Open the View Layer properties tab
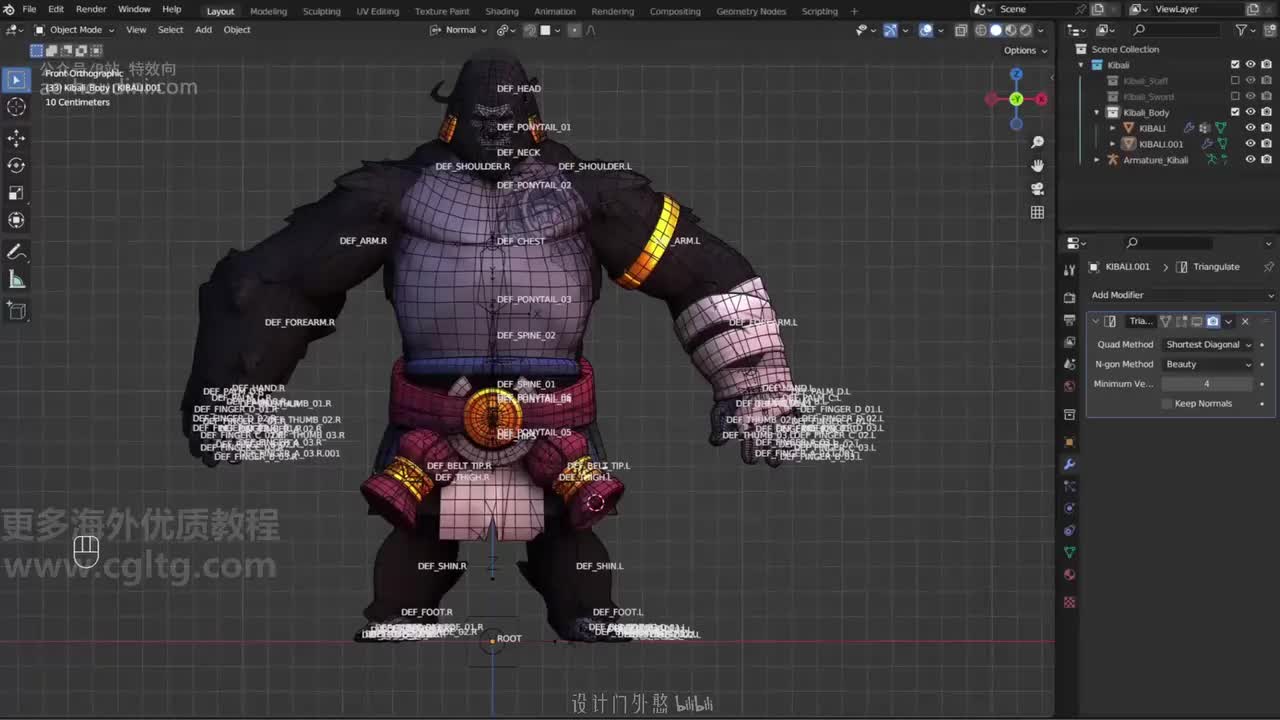Screen dimensions: 1280x720 tap(1069, 343)
